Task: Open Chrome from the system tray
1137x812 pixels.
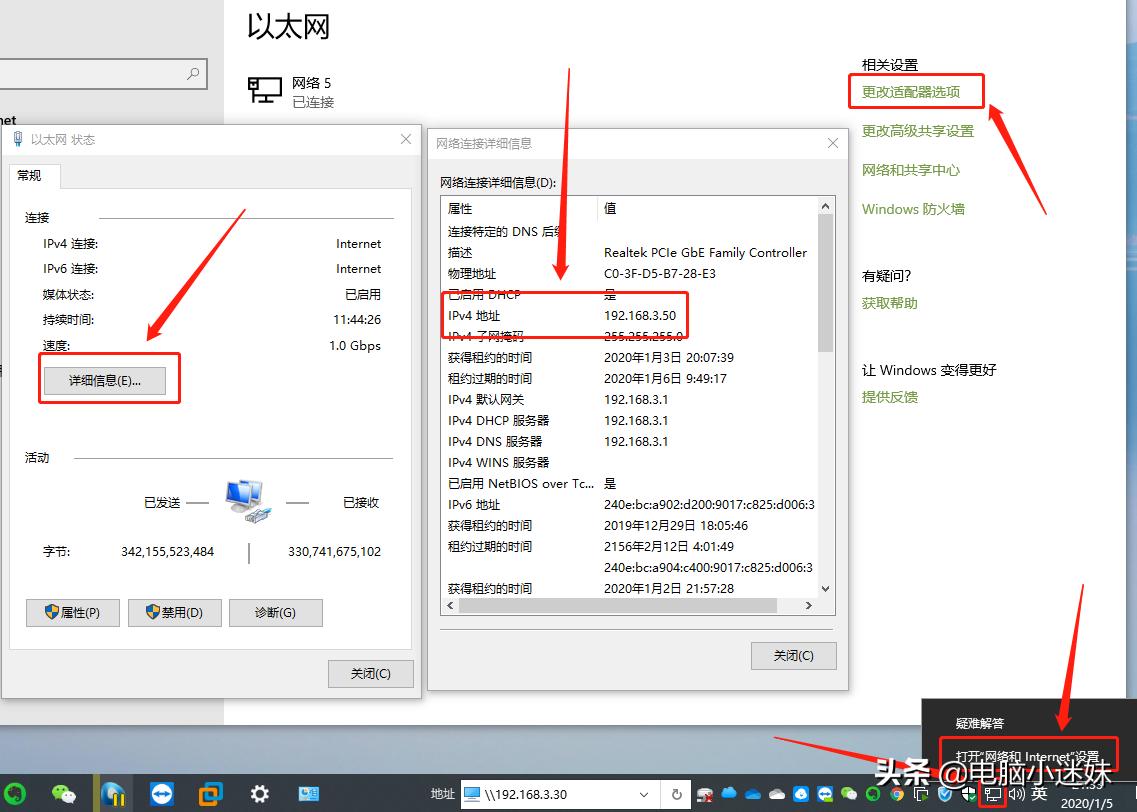Action: tap(897, 793)
